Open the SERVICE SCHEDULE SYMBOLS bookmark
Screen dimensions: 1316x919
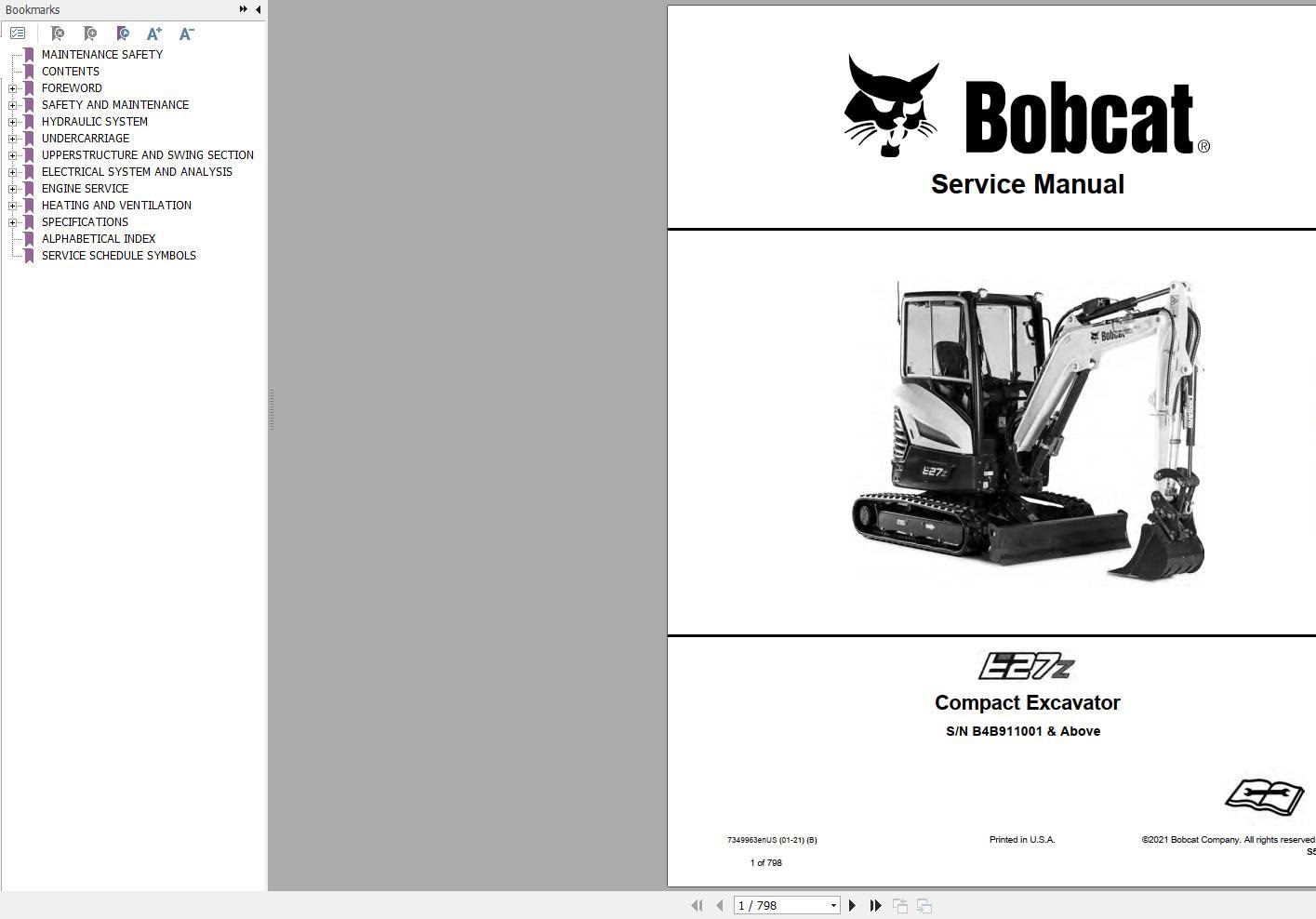point(119,256)
